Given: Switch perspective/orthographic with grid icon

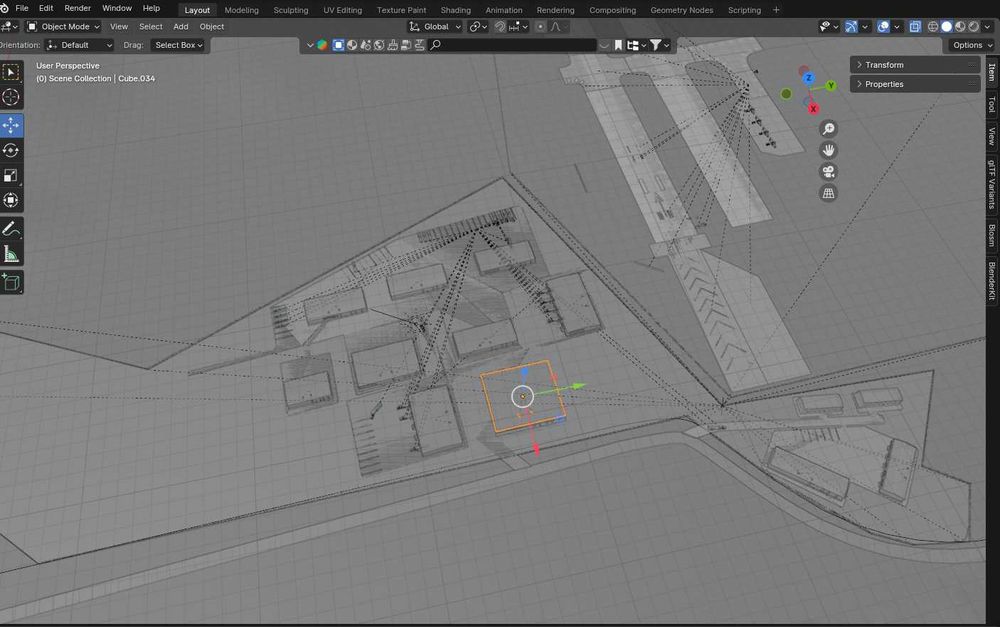Looking at the screenshot, I should point(828,193).
